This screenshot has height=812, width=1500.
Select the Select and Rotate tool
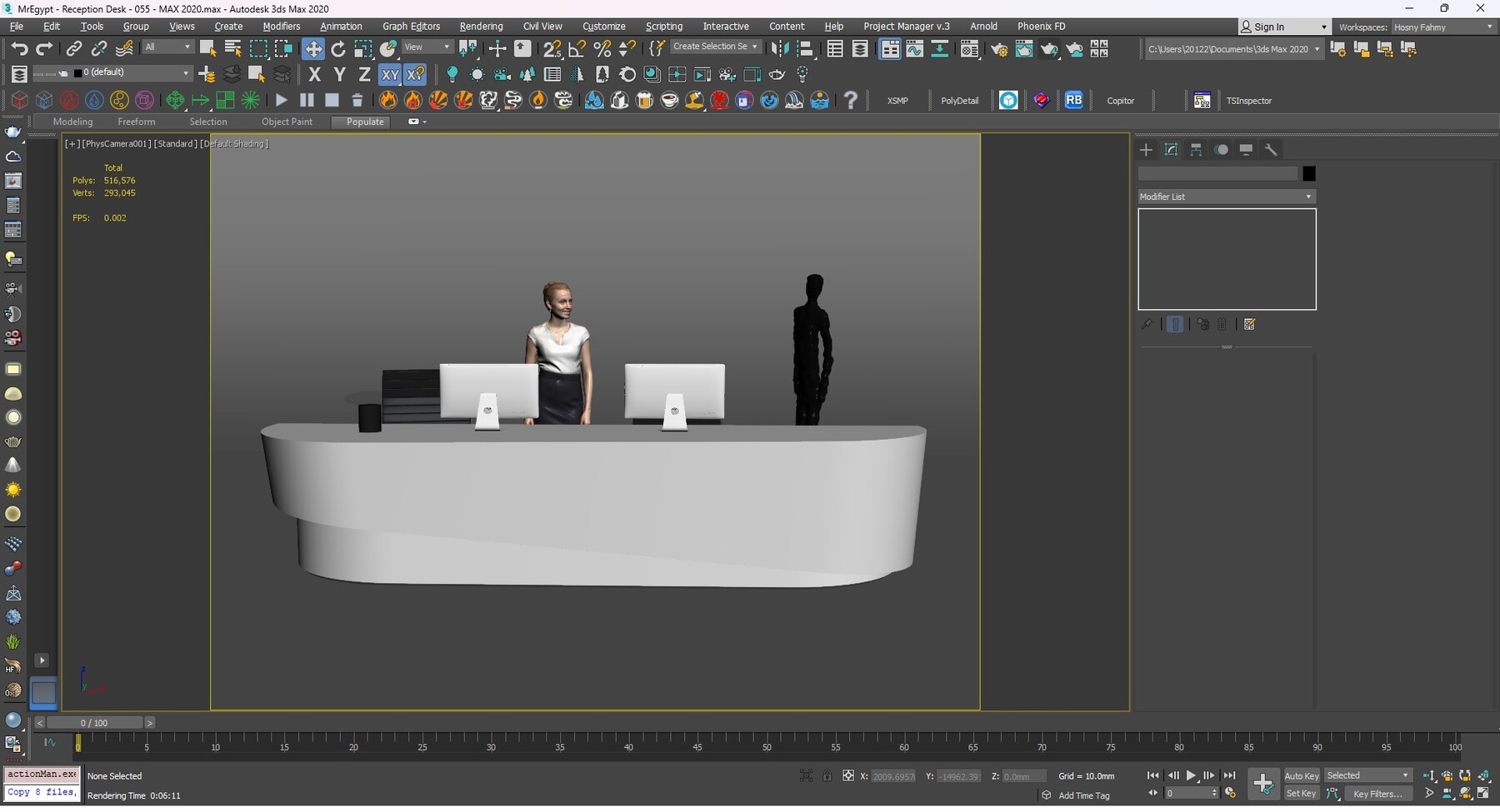pos(338,49)
